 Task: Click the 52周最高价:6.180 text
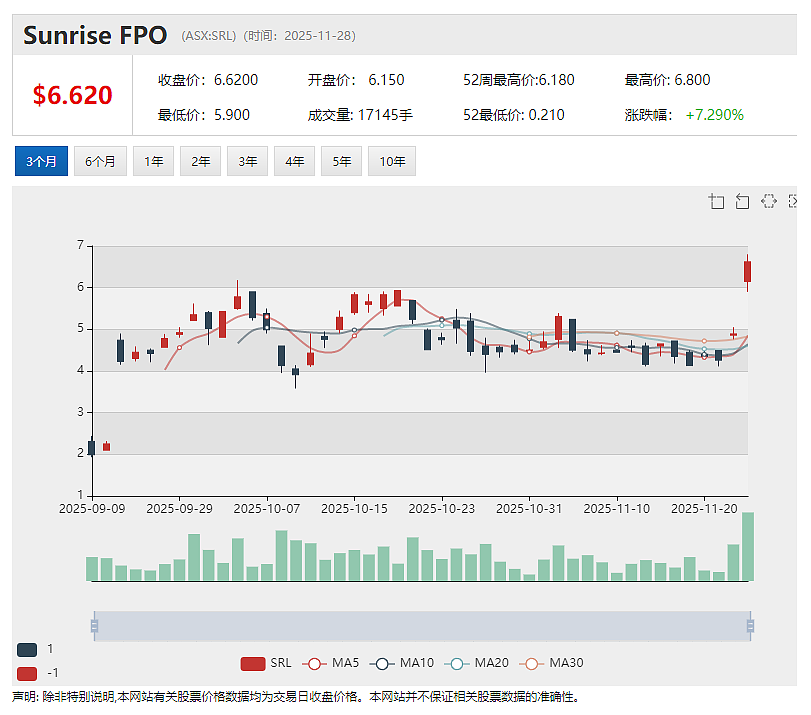point(519,80)
